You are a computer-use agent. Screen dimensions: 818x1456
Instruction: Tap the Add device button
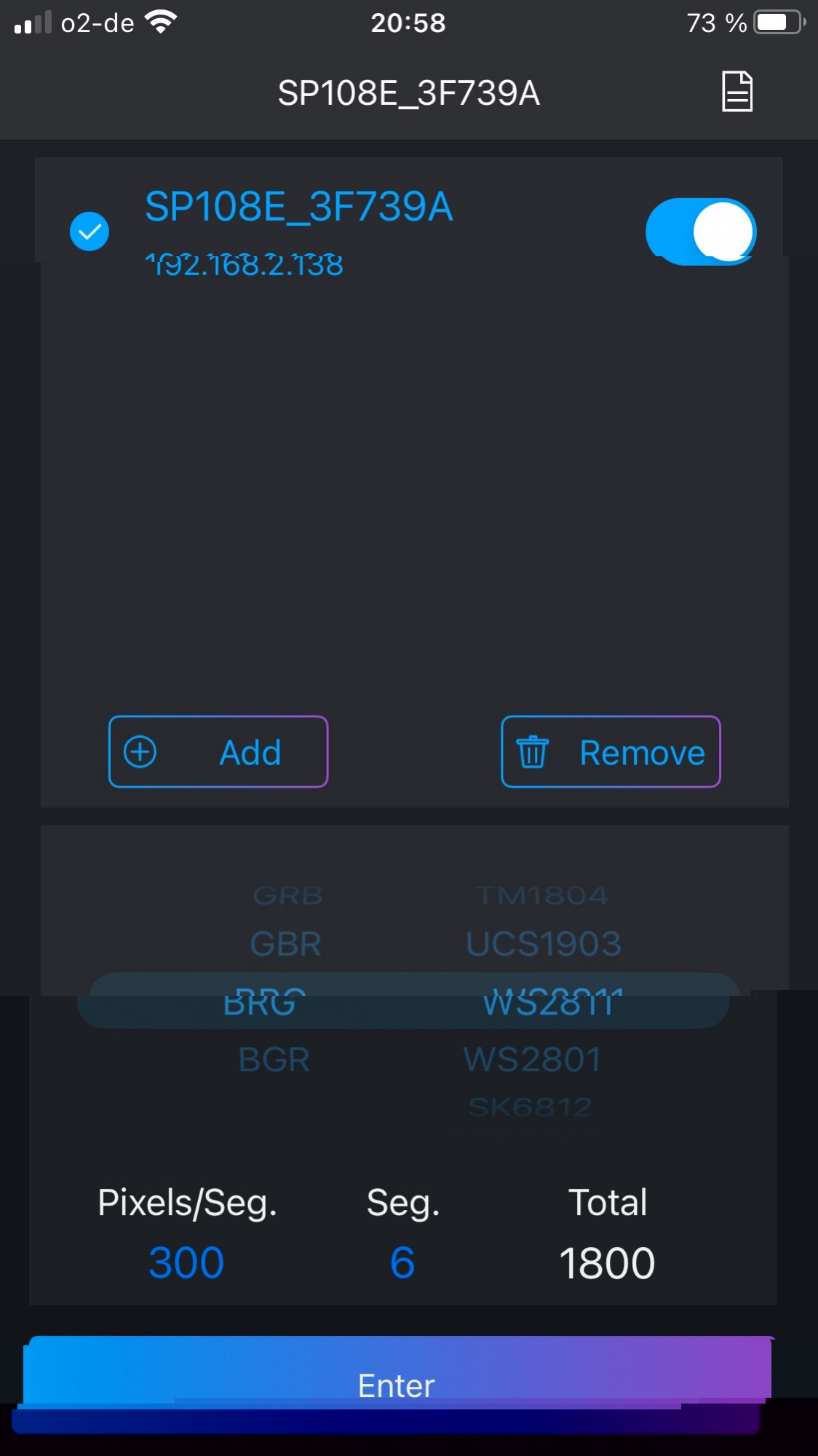(218, 752)
